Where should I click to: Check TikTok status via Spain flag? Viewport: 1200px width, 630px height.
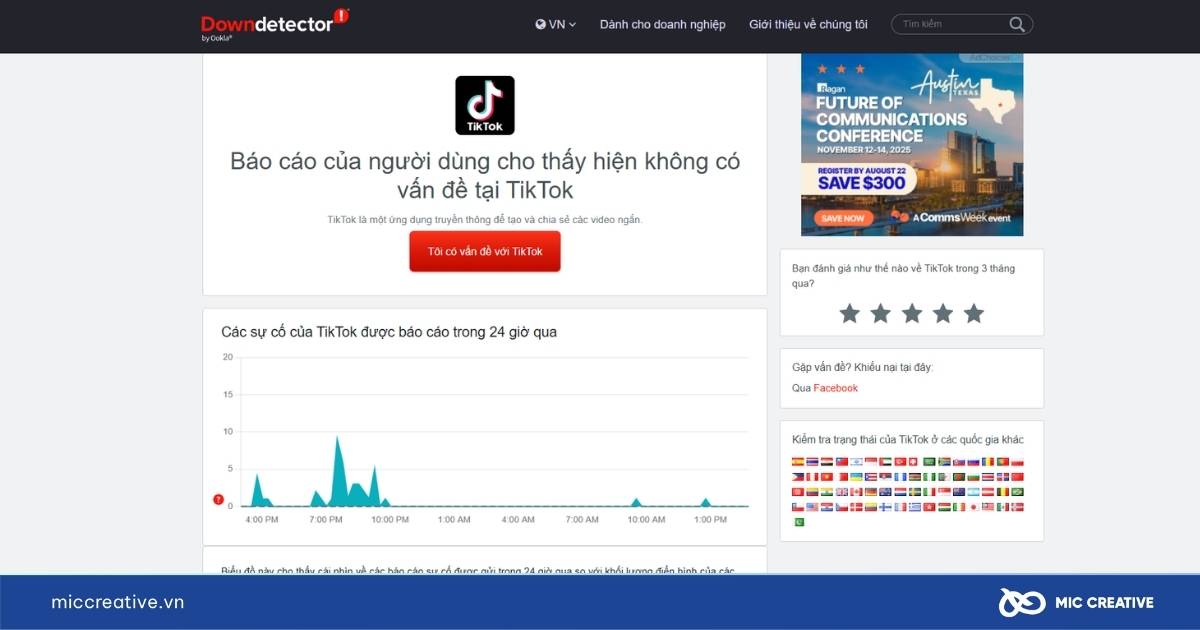click(x=798, y=462)
